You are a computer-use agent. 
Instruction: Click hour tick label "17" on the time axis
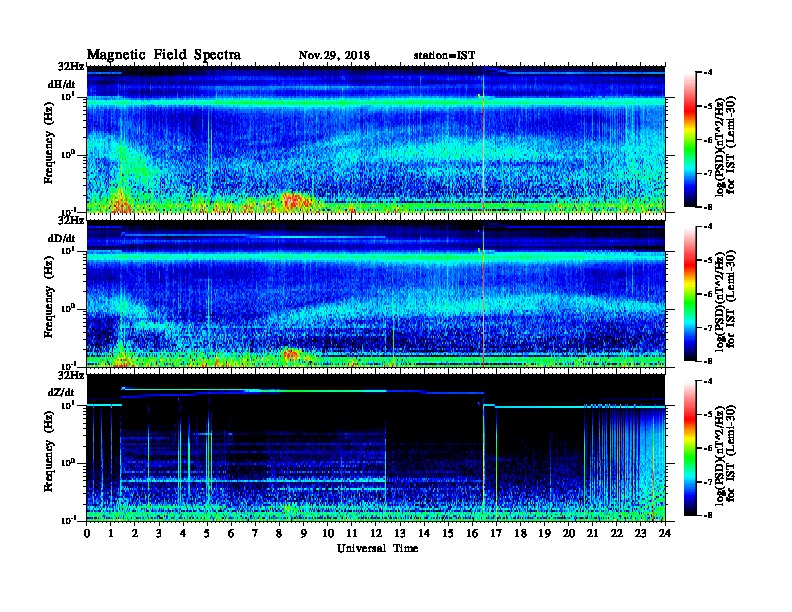point(497,533)
